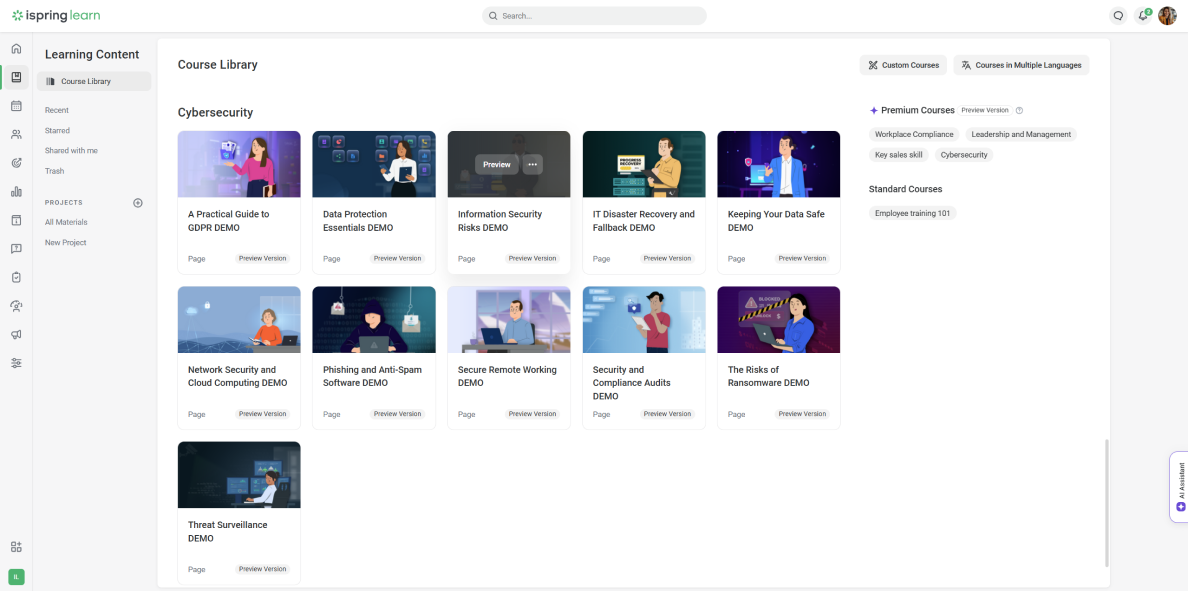The height and width of the screenshot is (591, 1188).
Task: Open the person headset sidebar icon
Action: pos(16,305)
